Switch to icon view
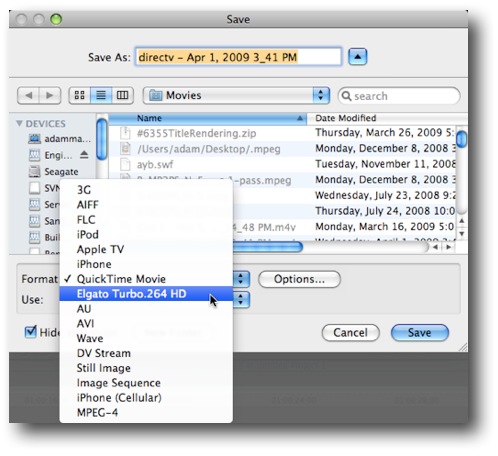Image resolution: width=498 pixels, height=456 pixels. [79, 96]
